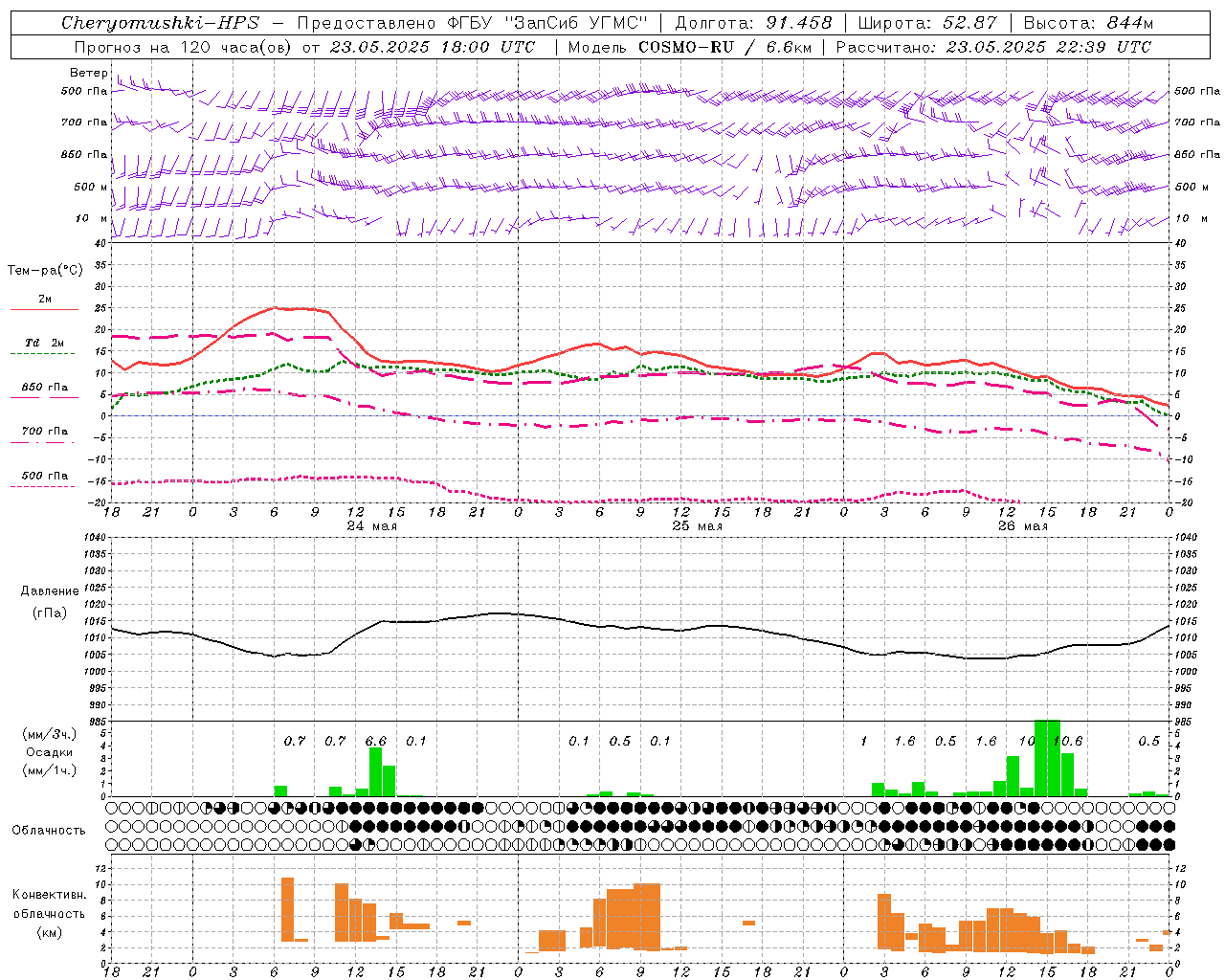The width and height of the screenshot is (1225, 980).
Task: Click the dashed line sample under 'Td 2м'
Action: (x=44, y=353)
